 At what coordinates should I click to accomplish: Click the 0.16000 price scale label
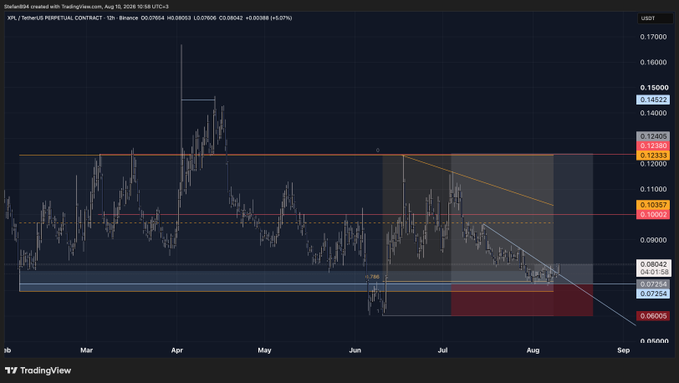click(x=653, y=62)
